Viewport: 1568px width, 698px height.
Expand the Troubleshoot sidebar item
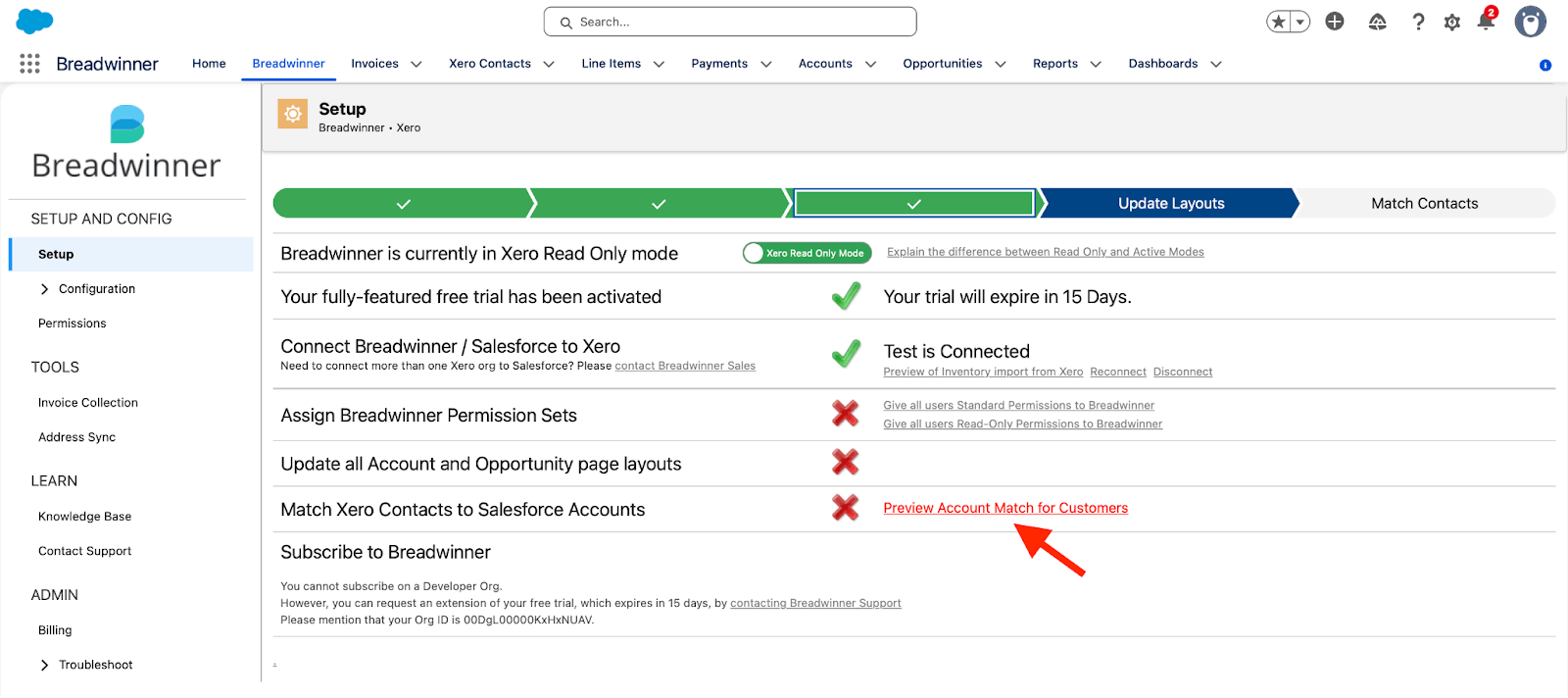(x=44, y=665)
